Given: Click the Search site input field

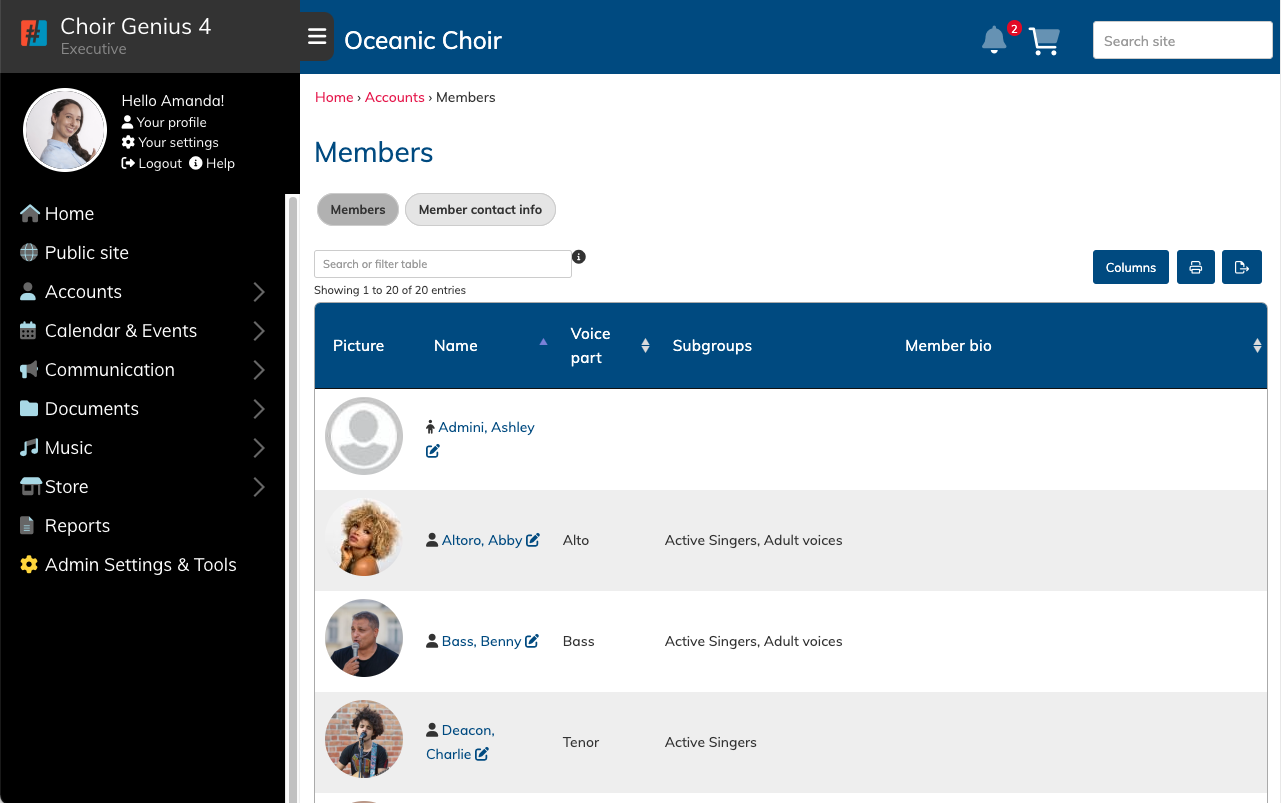Looking at the screenshot, I should (x=1182, y=41).
